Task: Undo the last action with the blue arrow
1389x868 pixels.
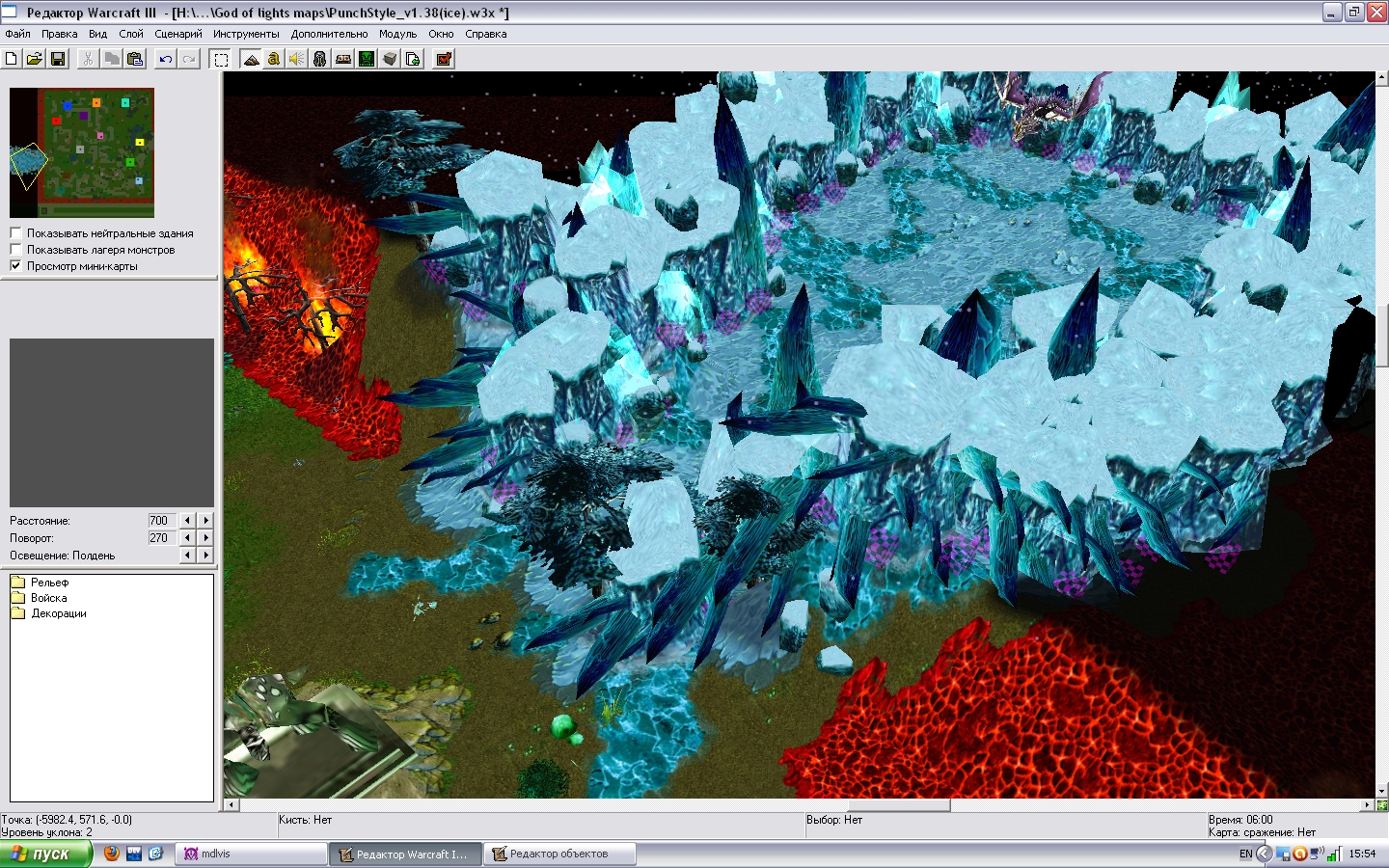Action: [166, 59]
